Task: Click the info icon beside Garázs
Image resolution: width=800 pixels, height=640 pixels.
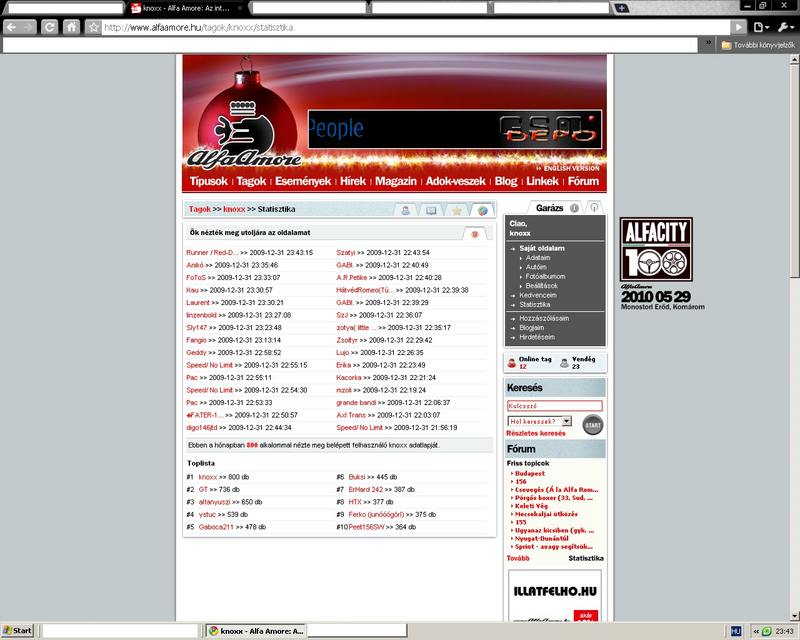Action: point(575,208)
